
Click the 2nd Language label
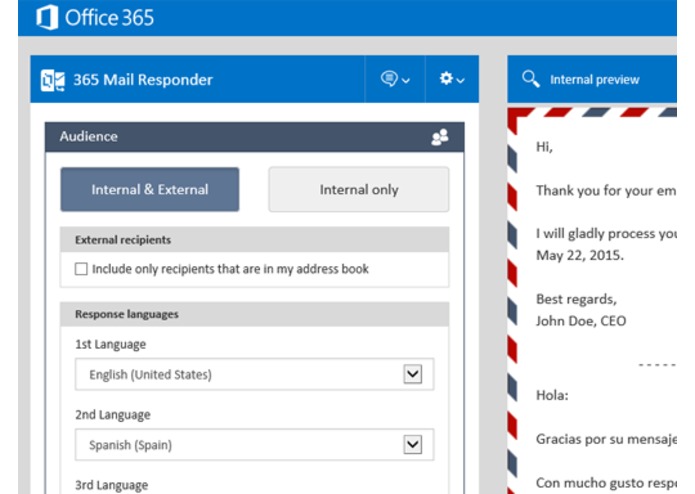pos(113,415)
